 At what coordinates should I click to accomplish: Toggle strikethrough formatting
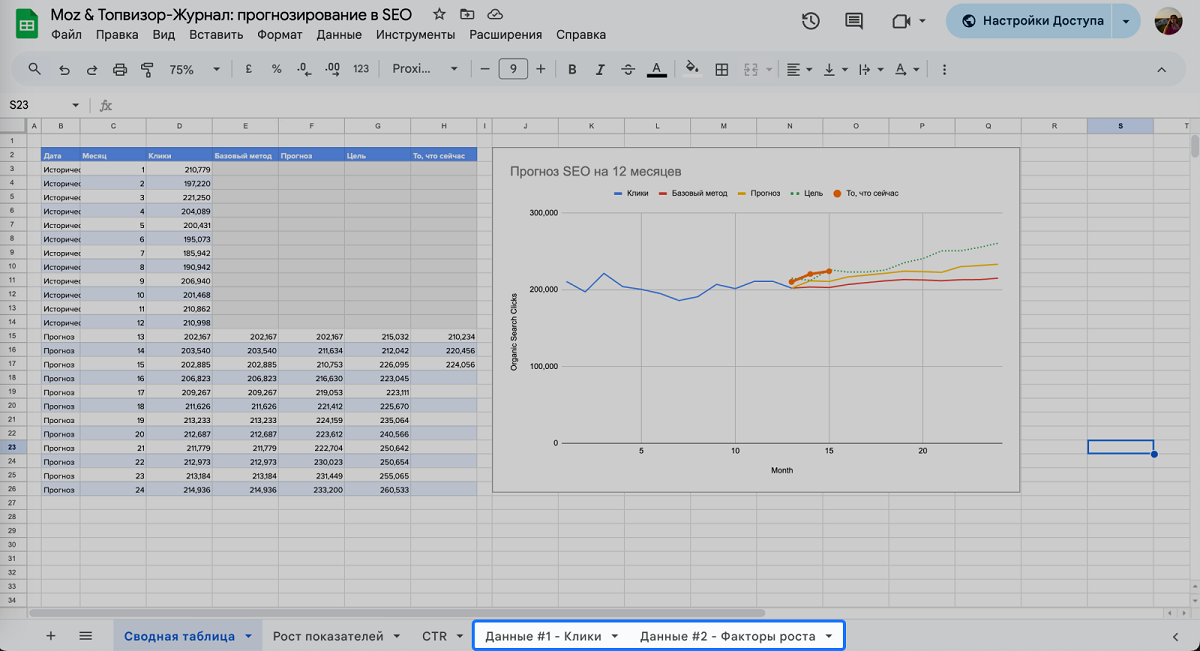click(628, 69)
